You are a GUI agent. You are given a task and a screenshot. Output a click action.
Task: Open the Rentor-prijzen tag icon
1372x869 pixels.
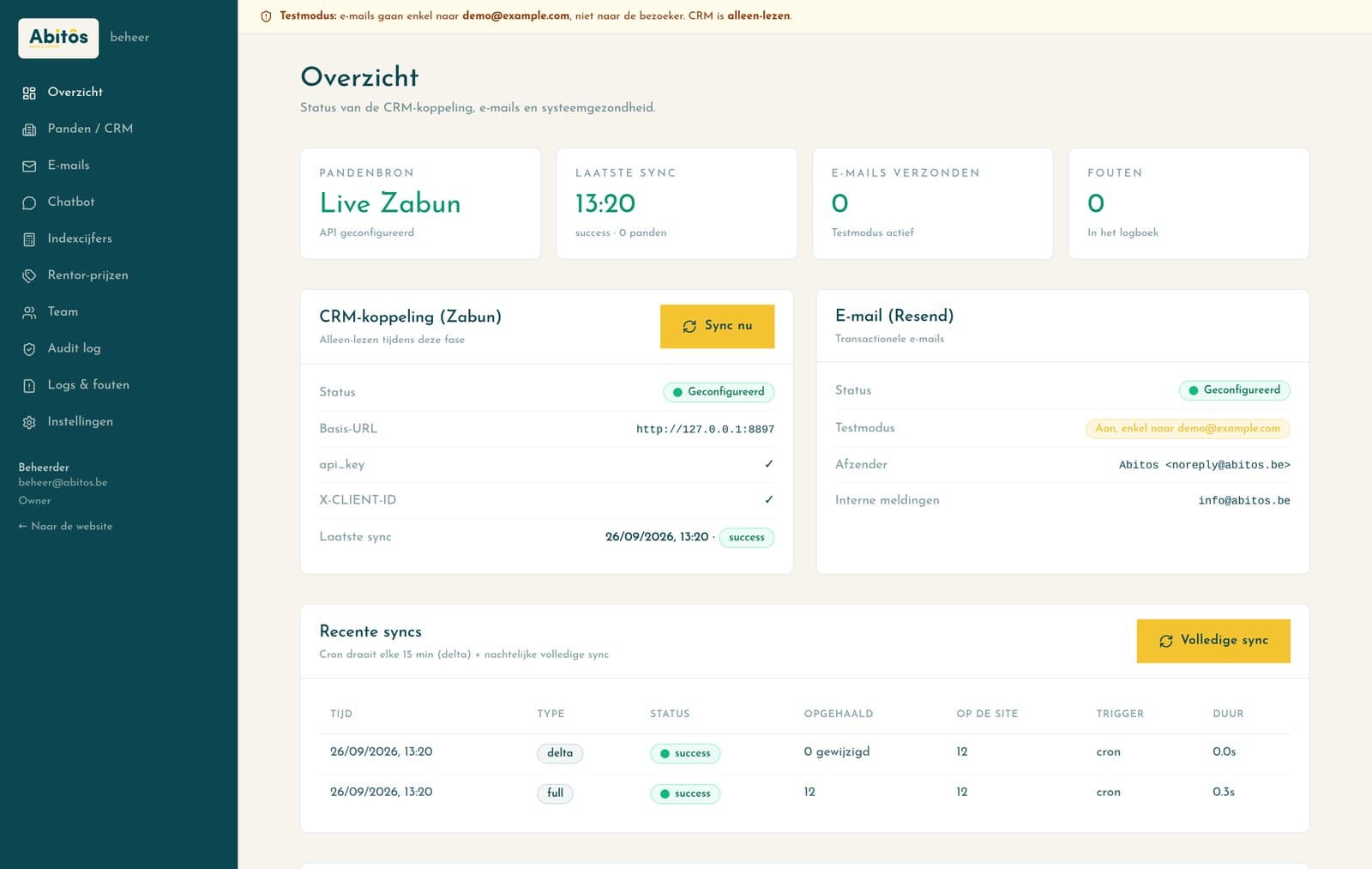click(29, 275)
